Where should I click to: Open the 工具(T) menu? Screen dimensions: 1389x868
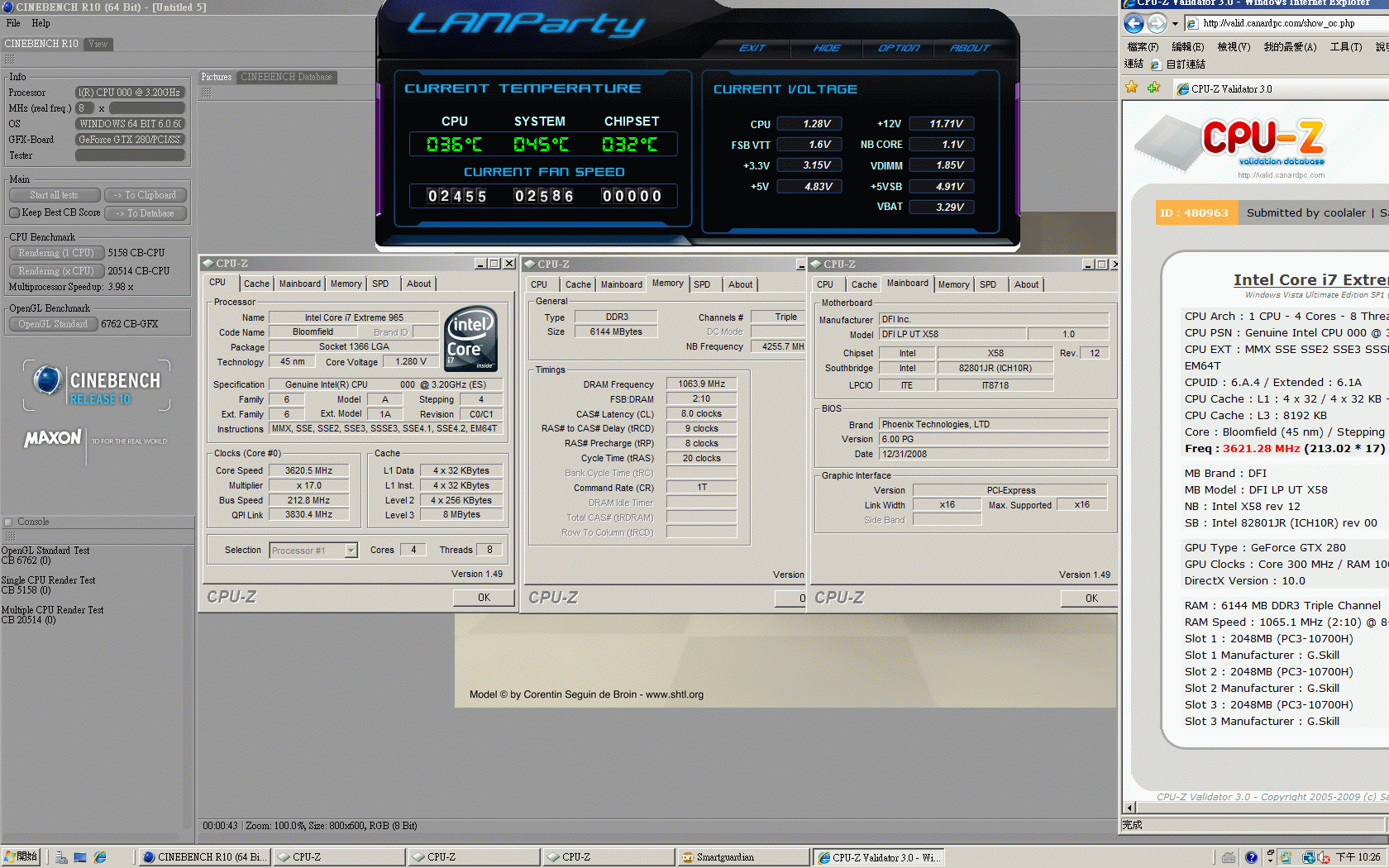click(1346, 47)
